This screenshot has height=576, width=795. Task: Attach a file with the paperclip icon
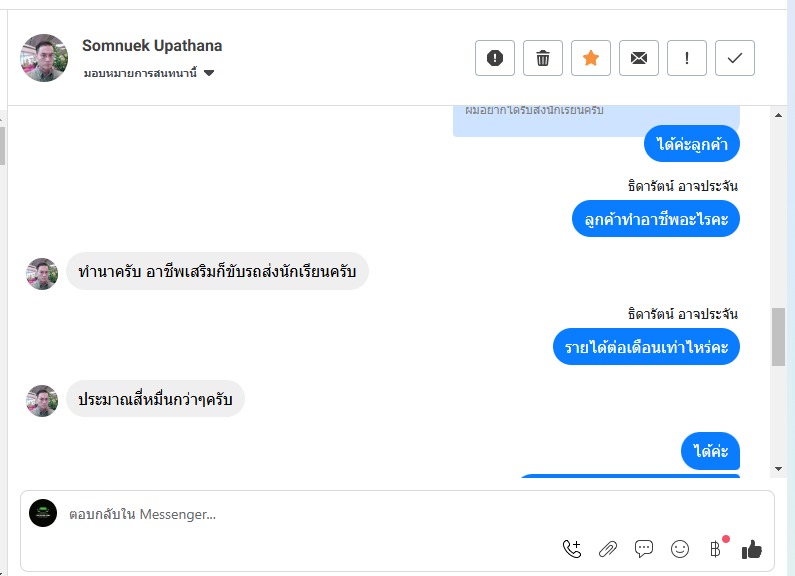coord(608,548)
